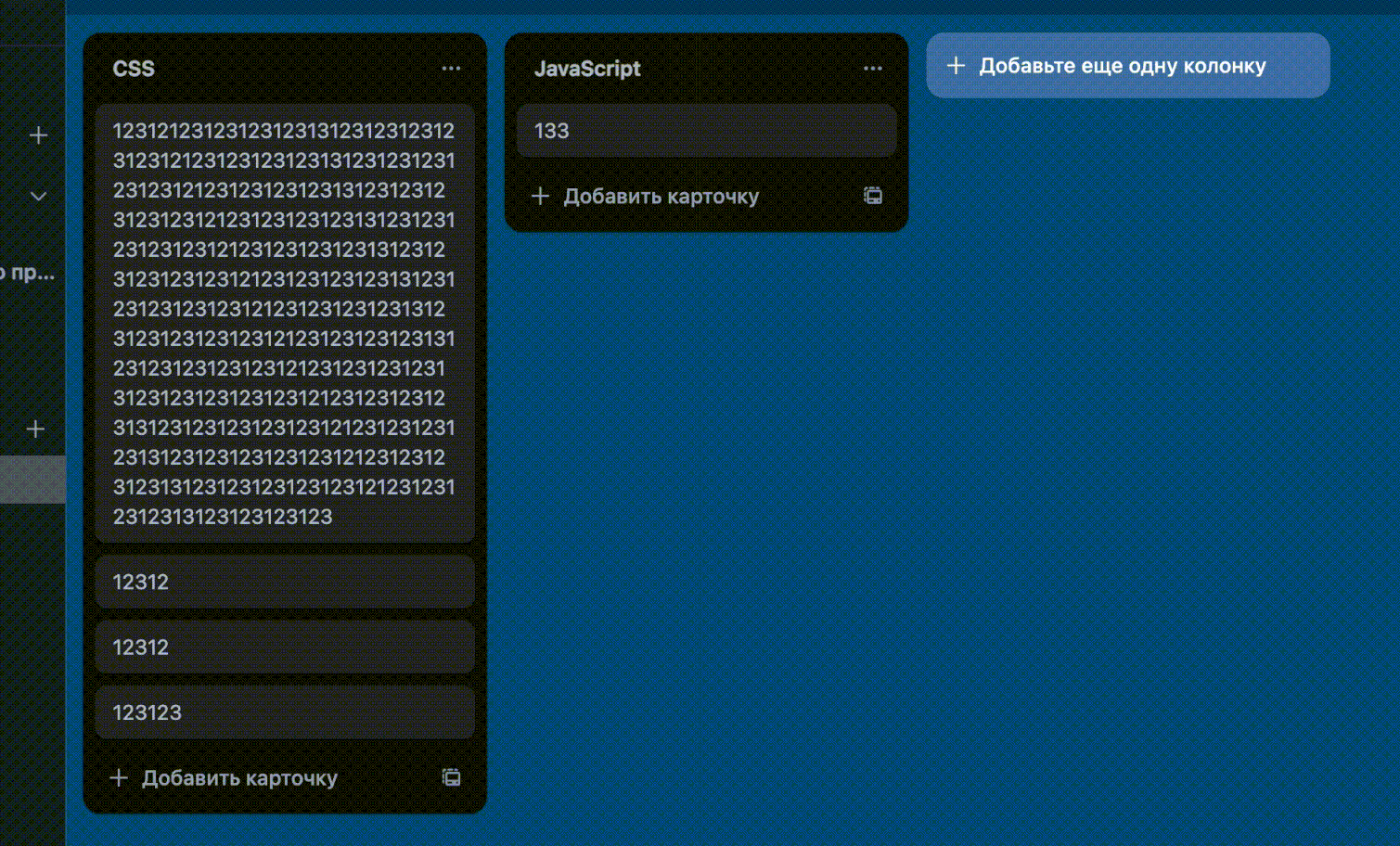Click the "JavaScript" column title to rename
Screen dimensions: 1400x846
(587, 69)
